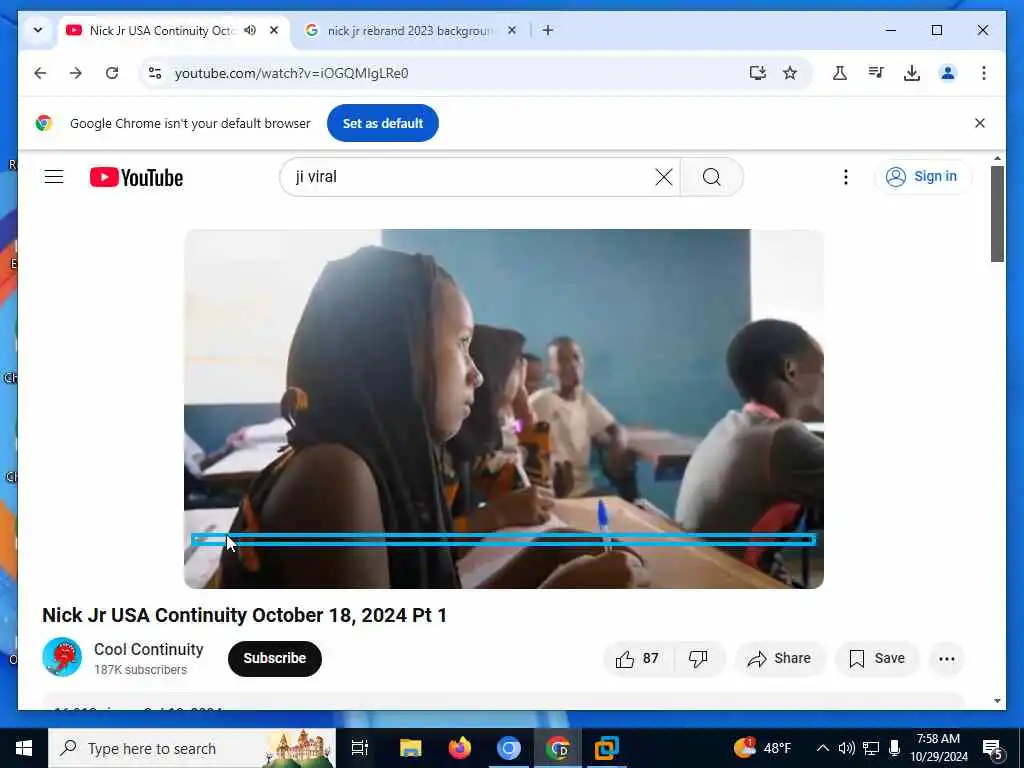This screenshot has height=768, width=1024.
Task: Seek along the video progress bar
Action: [x=504, y=540]
